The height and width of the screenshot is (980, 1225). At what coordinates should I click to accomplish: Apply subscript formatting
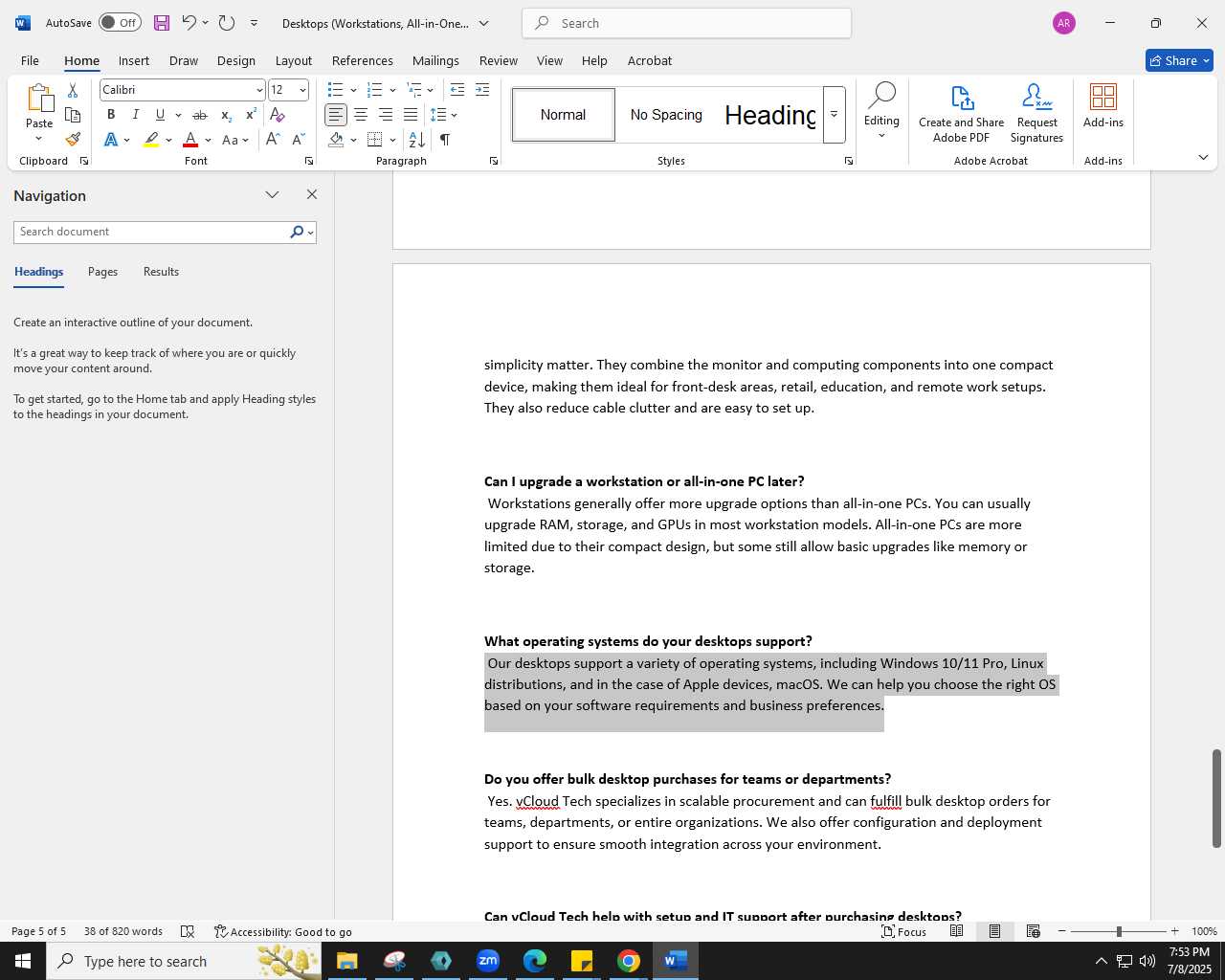click(226, 115)
